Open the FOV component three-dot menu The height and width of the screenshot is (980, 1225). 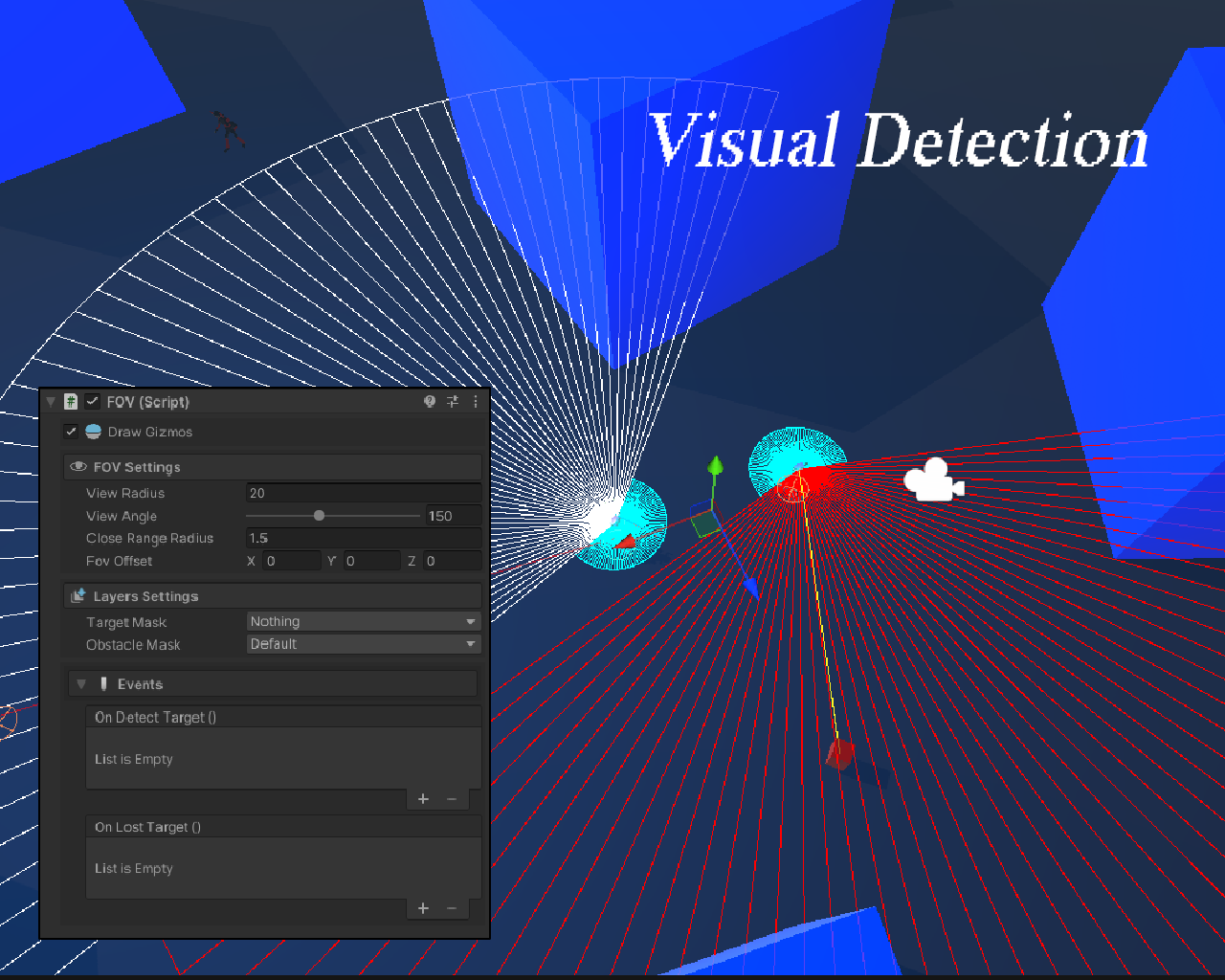(x=476, y=402)
